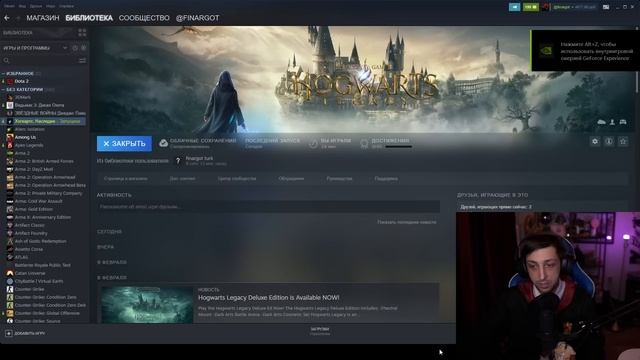
Task: Select Arma 2: Operation Arrowhead Beta
Action: [50, 185]
